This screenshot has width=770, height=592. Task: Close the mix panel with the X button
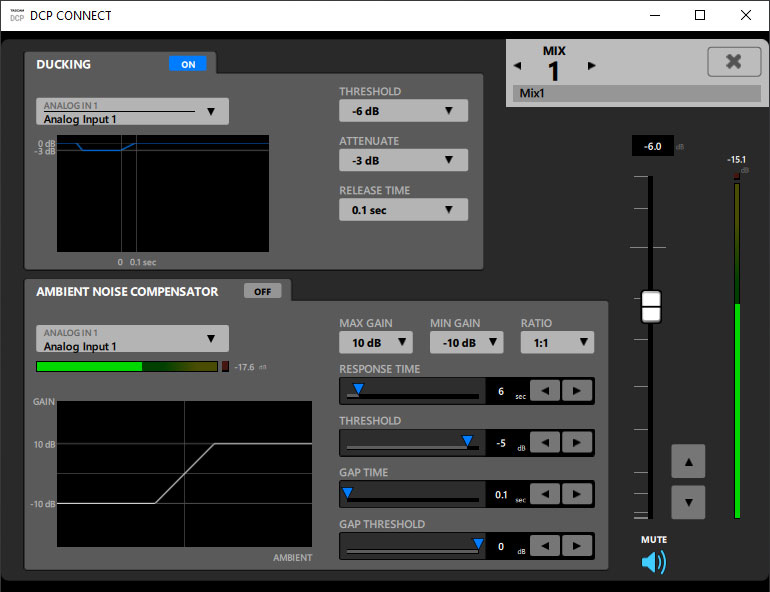click(733, 62)
